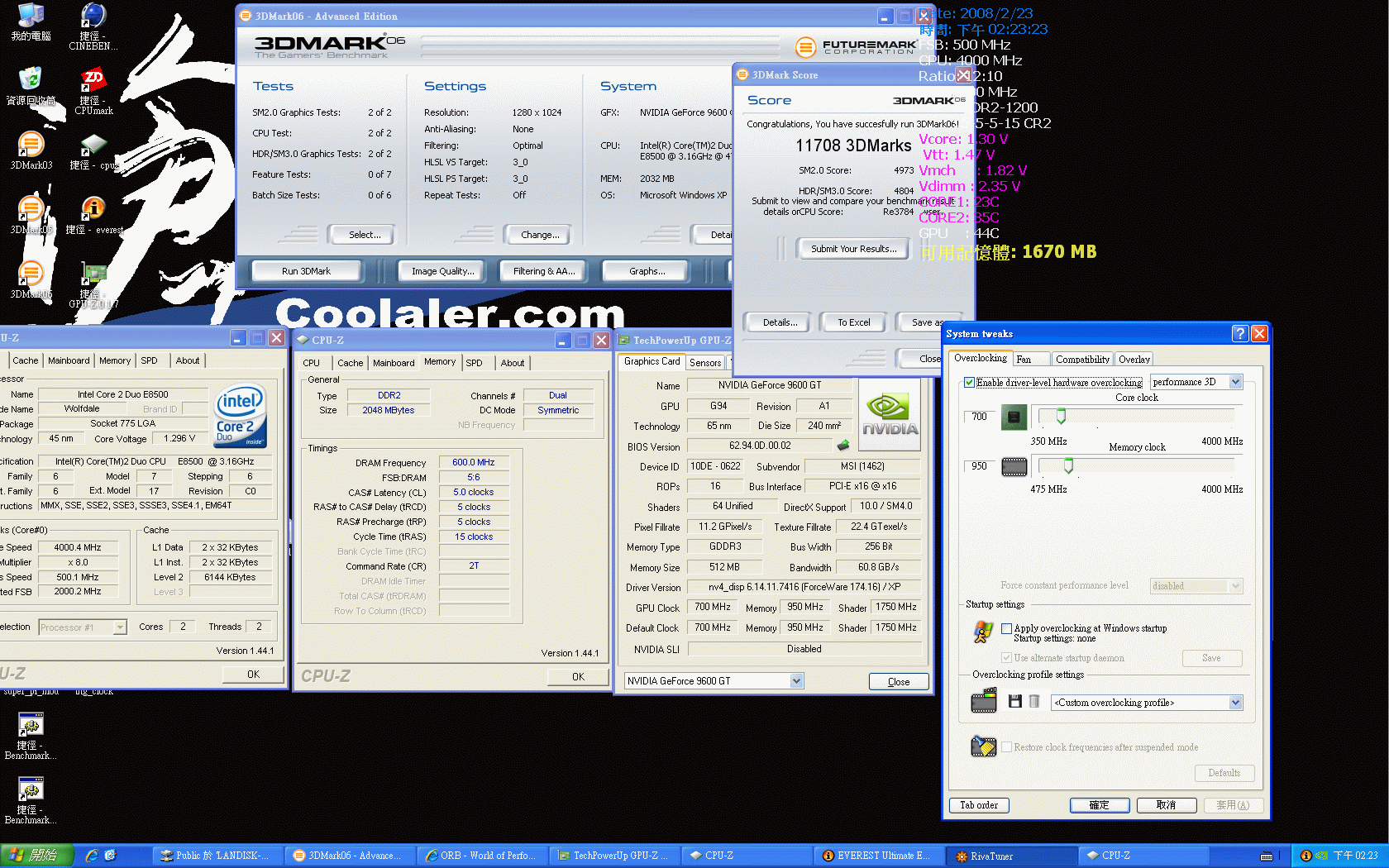
Task: Click the Memory clock slider handle
Action: pos(1068,466)
